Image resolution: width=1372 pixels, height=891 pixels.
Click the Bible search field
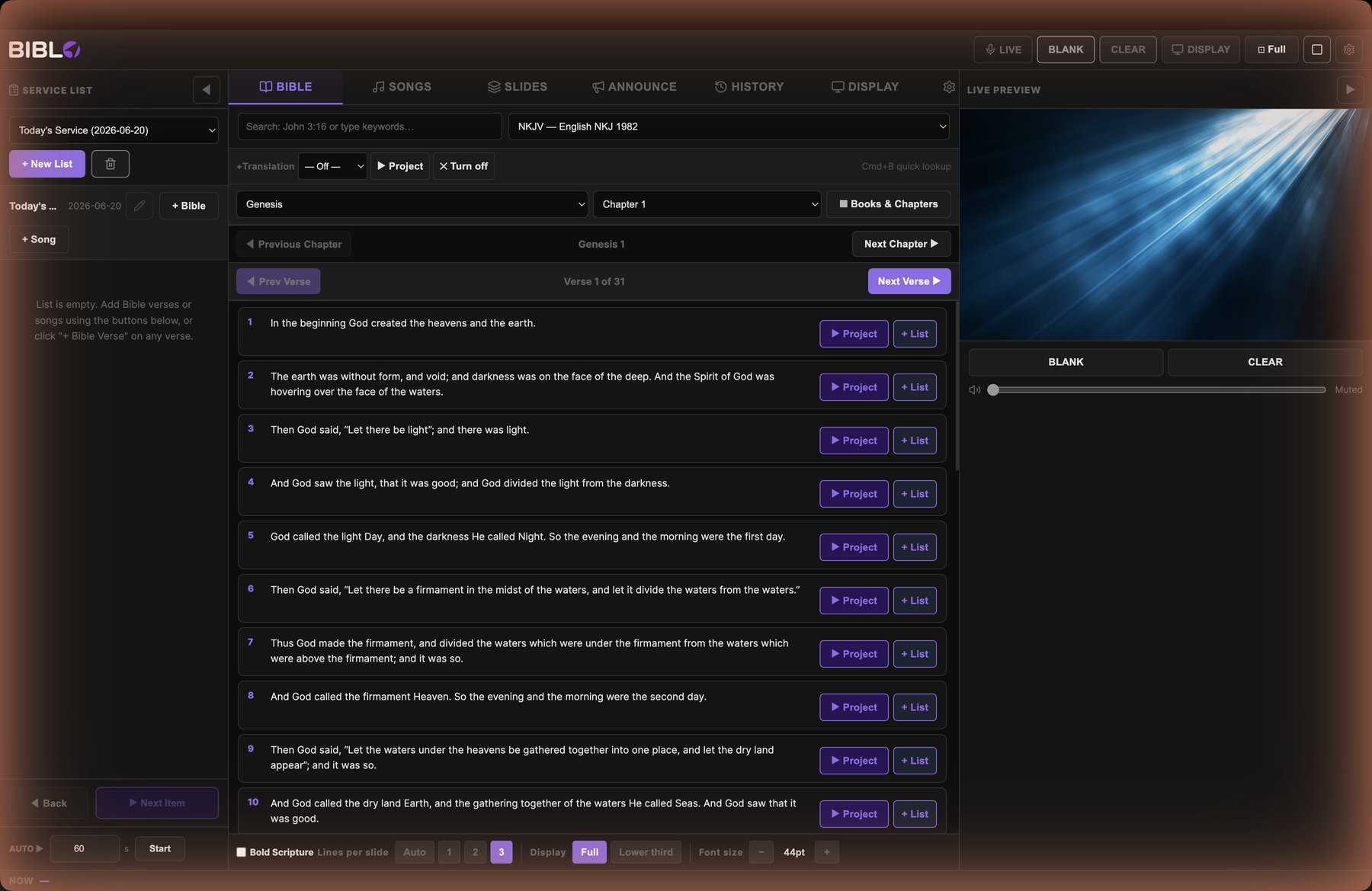370,127
